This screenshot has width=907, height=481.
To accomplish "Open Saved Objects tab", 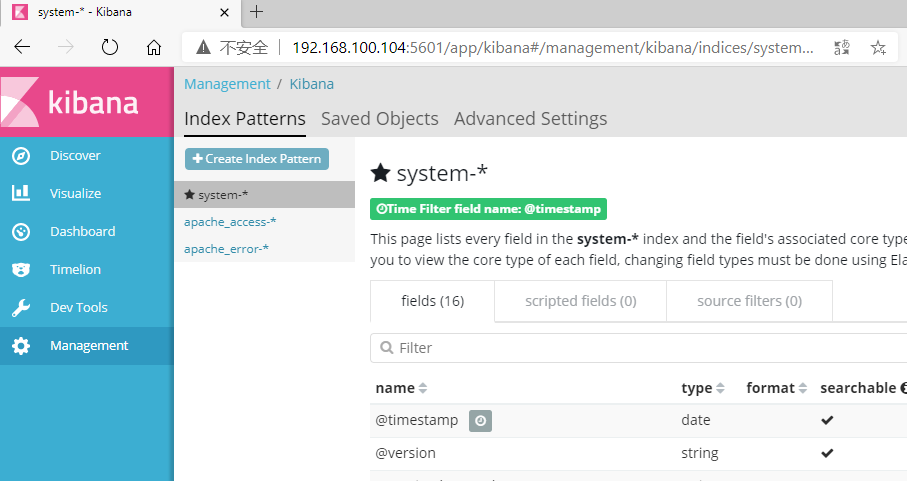I will 379,119.
